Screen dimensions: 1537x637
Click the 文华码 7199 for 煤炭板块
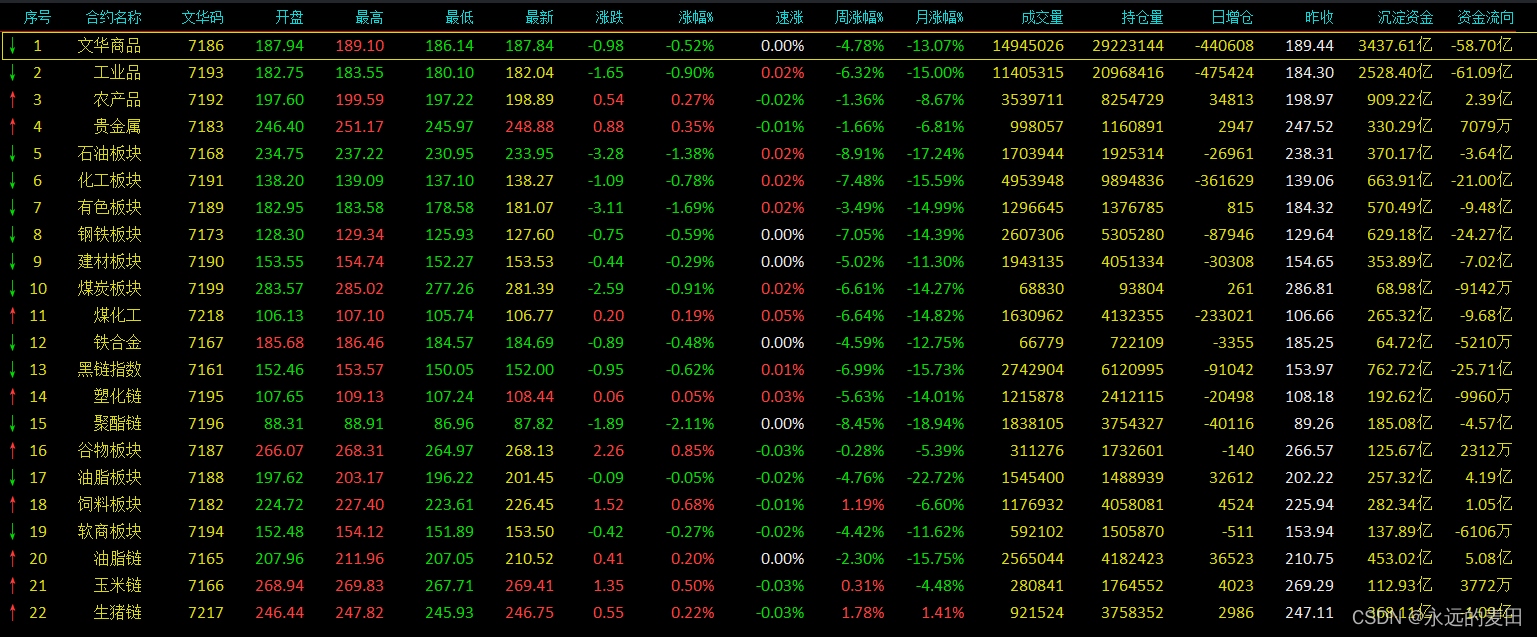pyautogui.click(x=205, y=288)
